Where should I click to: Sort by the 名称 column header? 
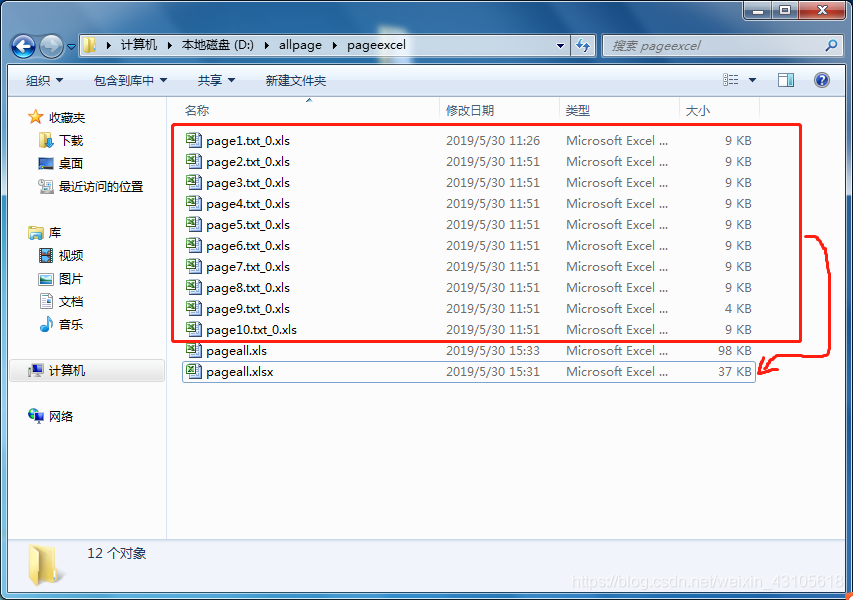197,110
